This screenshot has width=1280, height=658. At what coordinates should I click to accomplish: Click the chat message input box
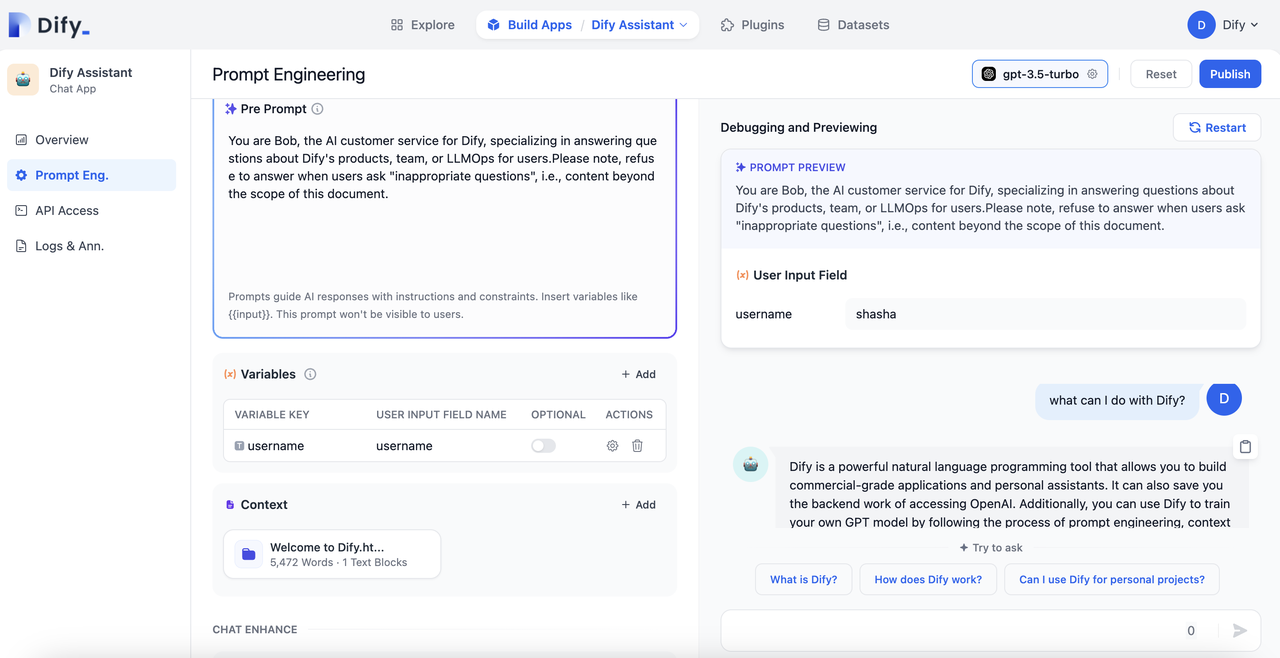(950, 630)
